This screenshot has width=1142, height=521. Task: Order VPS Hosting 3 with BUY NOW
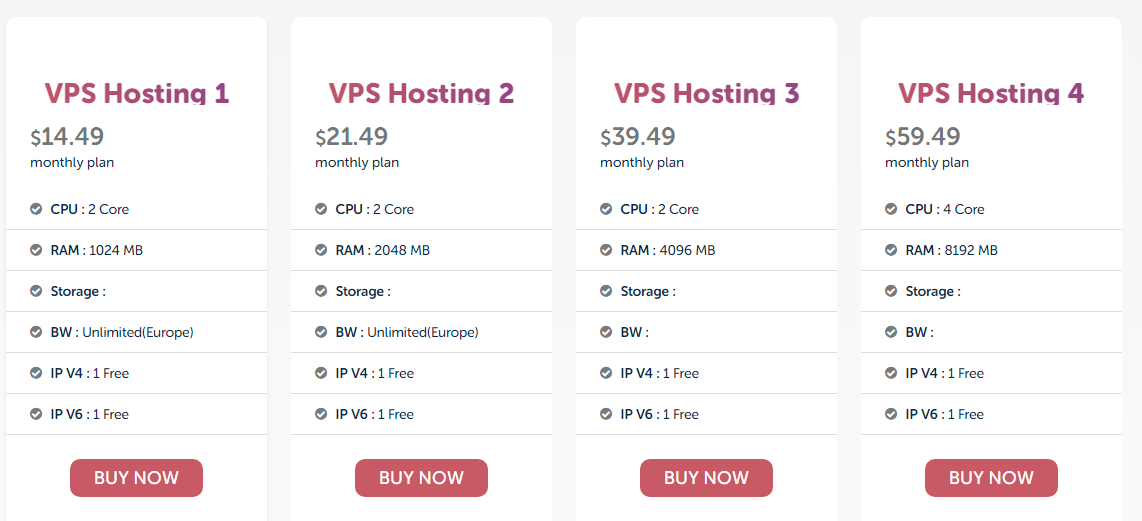click(x=706, y=478)
